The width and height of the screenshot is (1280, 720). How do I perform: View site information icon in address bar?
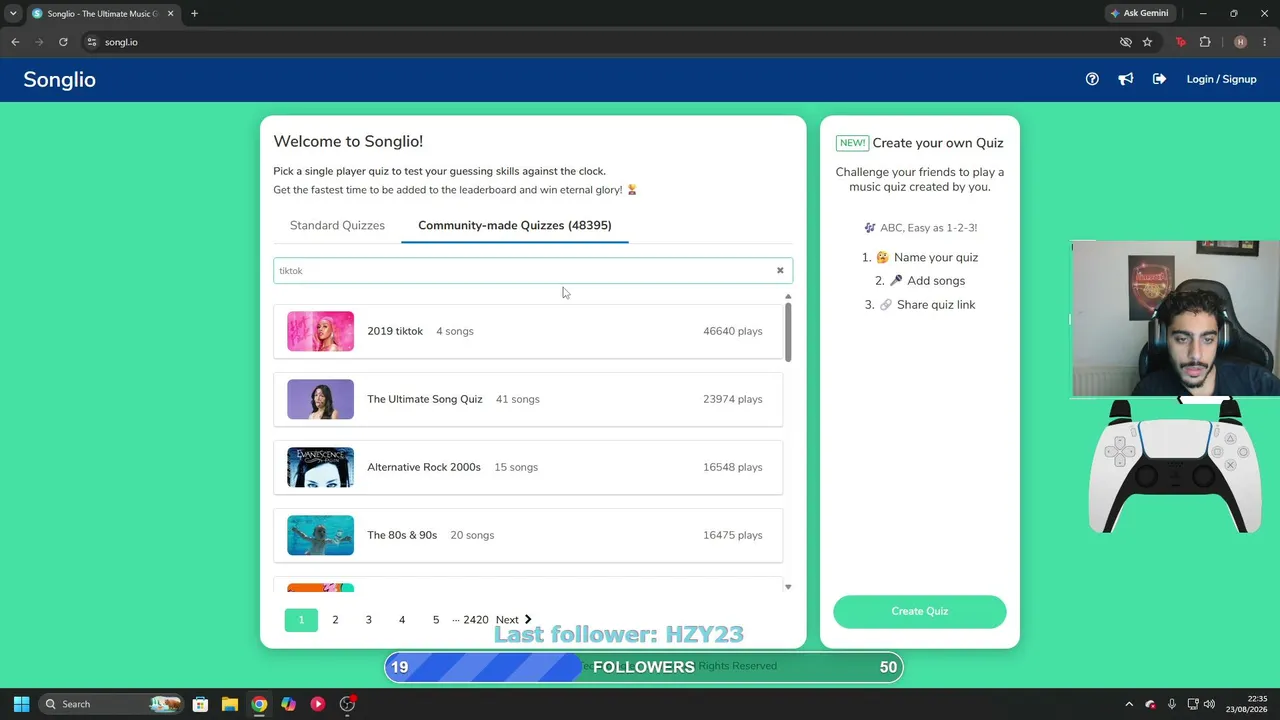coord(92,42)
